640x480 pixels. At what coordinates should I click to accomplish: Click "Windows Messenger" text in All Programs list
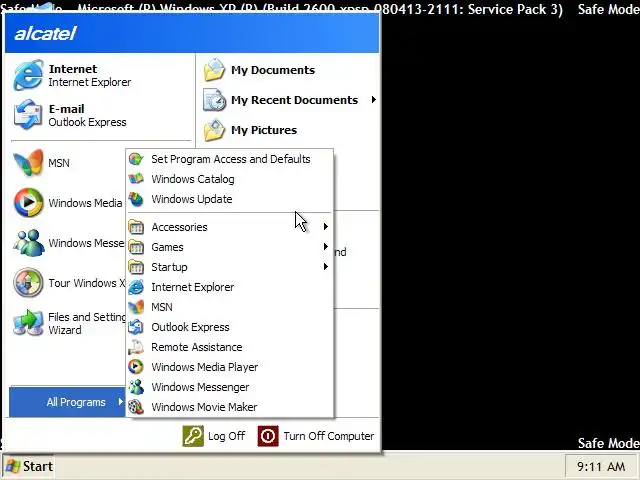pos(200,387)
